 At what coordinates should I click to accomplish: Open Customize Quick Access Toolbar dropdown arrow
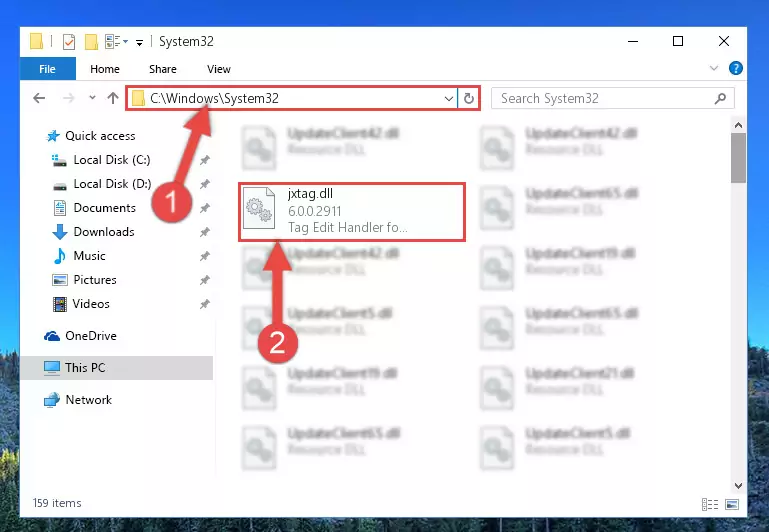[x=139, y=43]
